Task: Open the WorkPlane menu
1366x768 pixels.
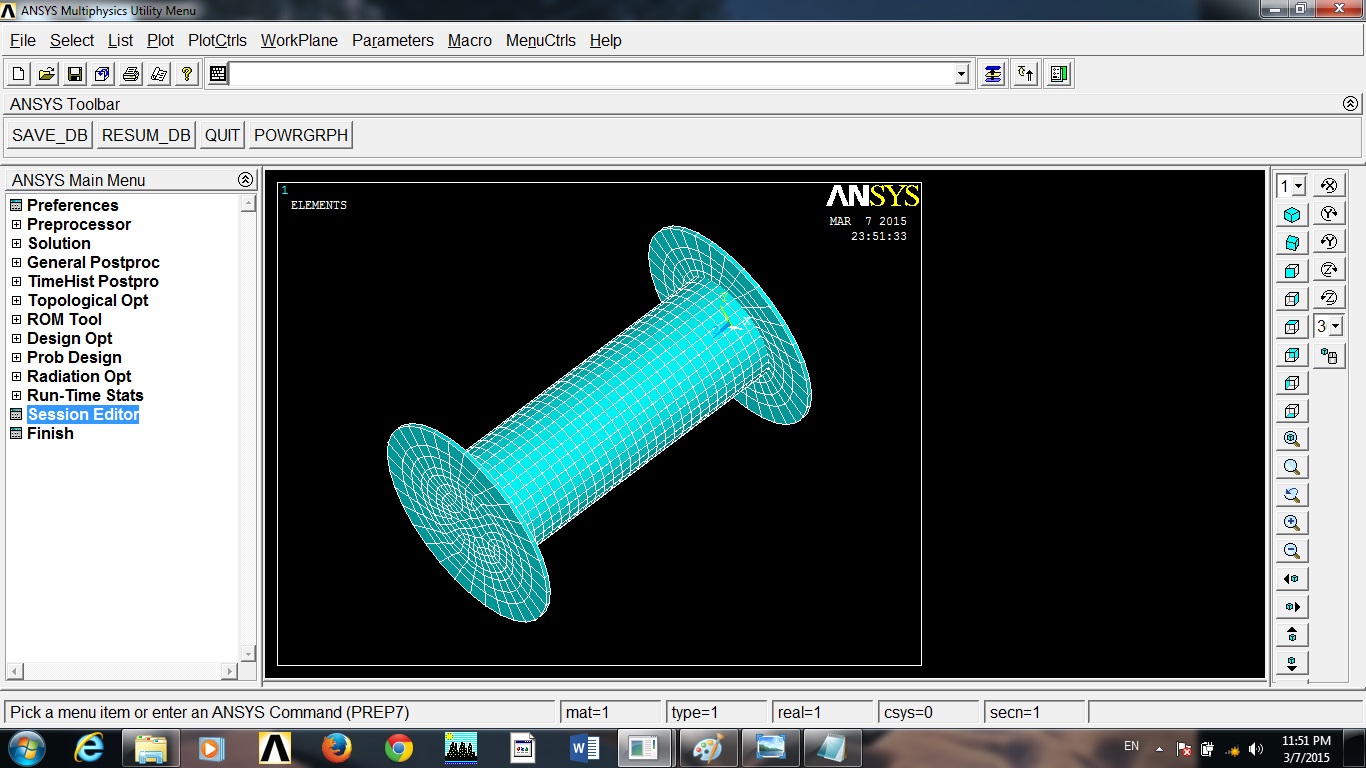Action: pyautogui.click(x=299, y=41)
